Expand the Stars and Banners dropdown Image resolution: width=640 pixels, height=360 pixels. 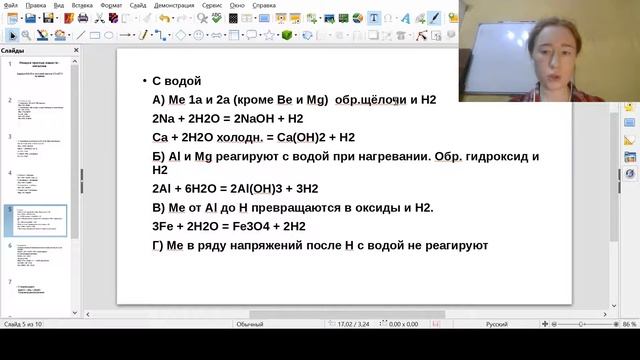[278, 36]
